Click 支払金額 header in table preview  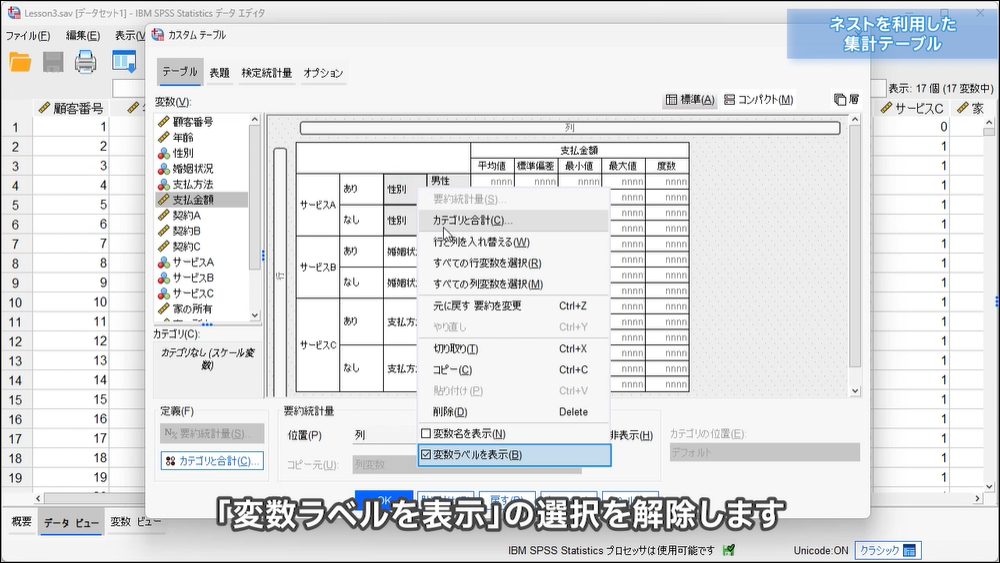point(579,150)
